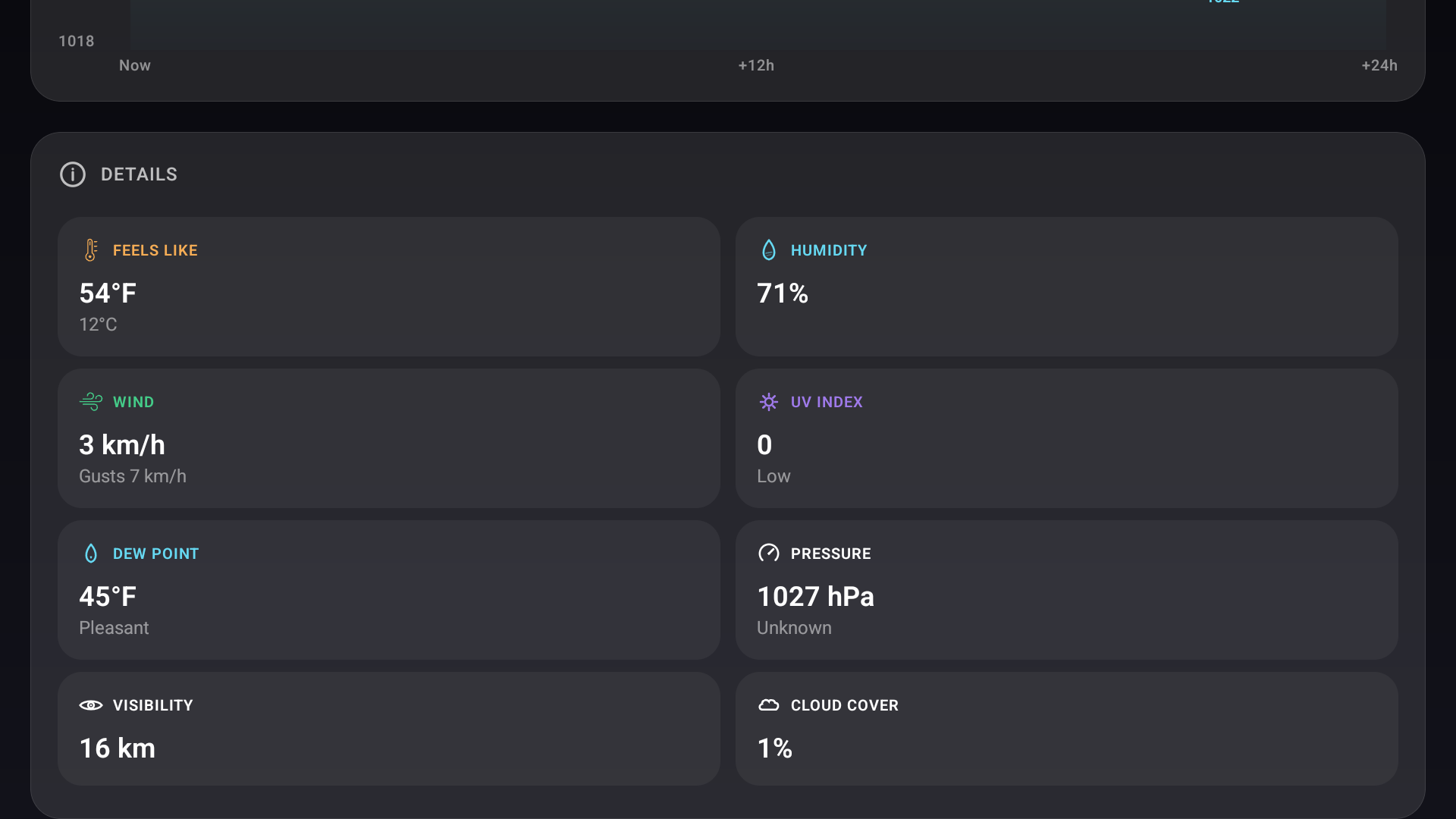The width and height of the screenshot is (1456, 819).
Task: Click the +12h chart axis marker
Action: tap(756, 65)
